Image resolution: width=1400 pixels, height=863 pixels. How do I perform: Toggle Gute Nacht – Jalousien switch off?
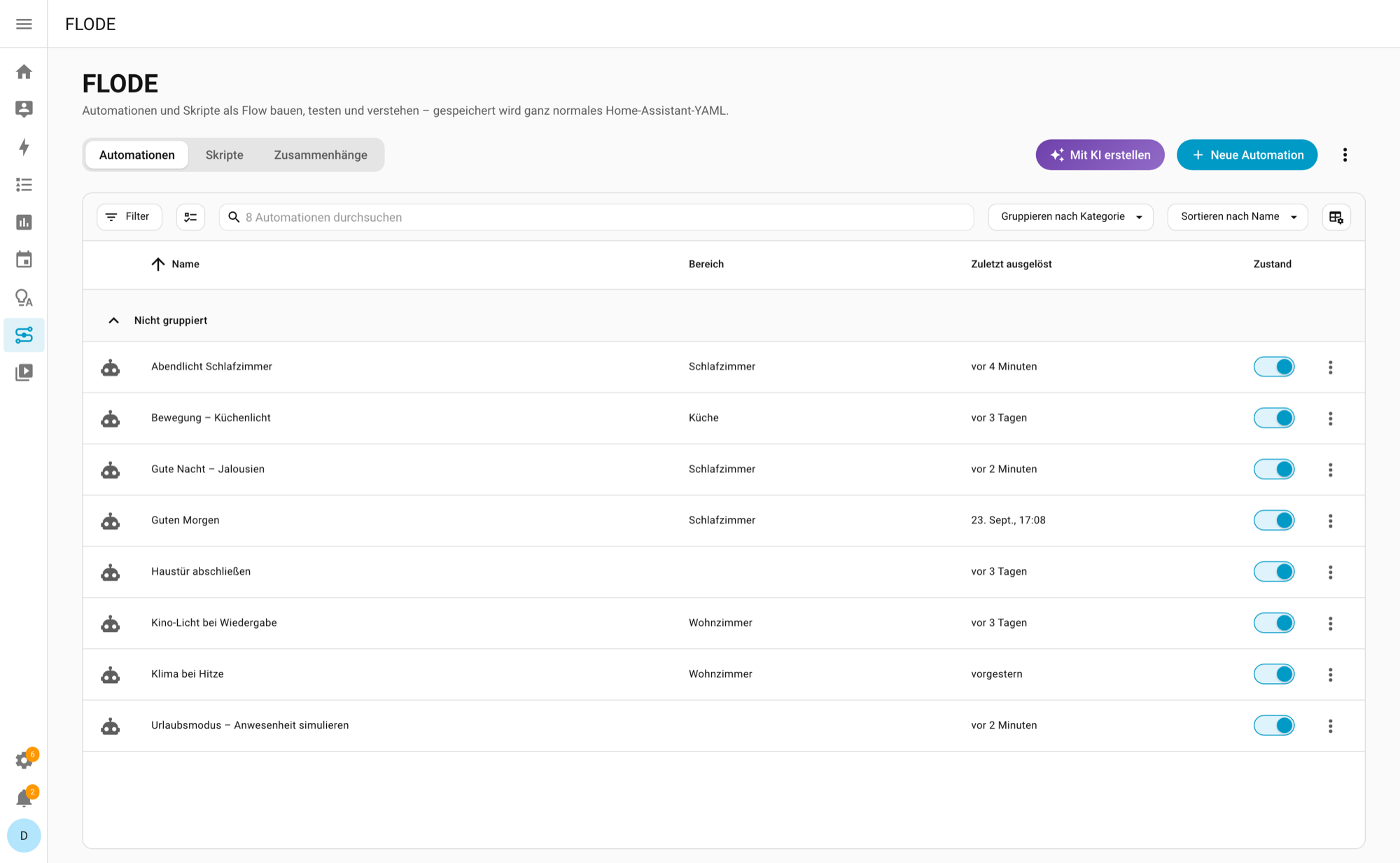1274,469
